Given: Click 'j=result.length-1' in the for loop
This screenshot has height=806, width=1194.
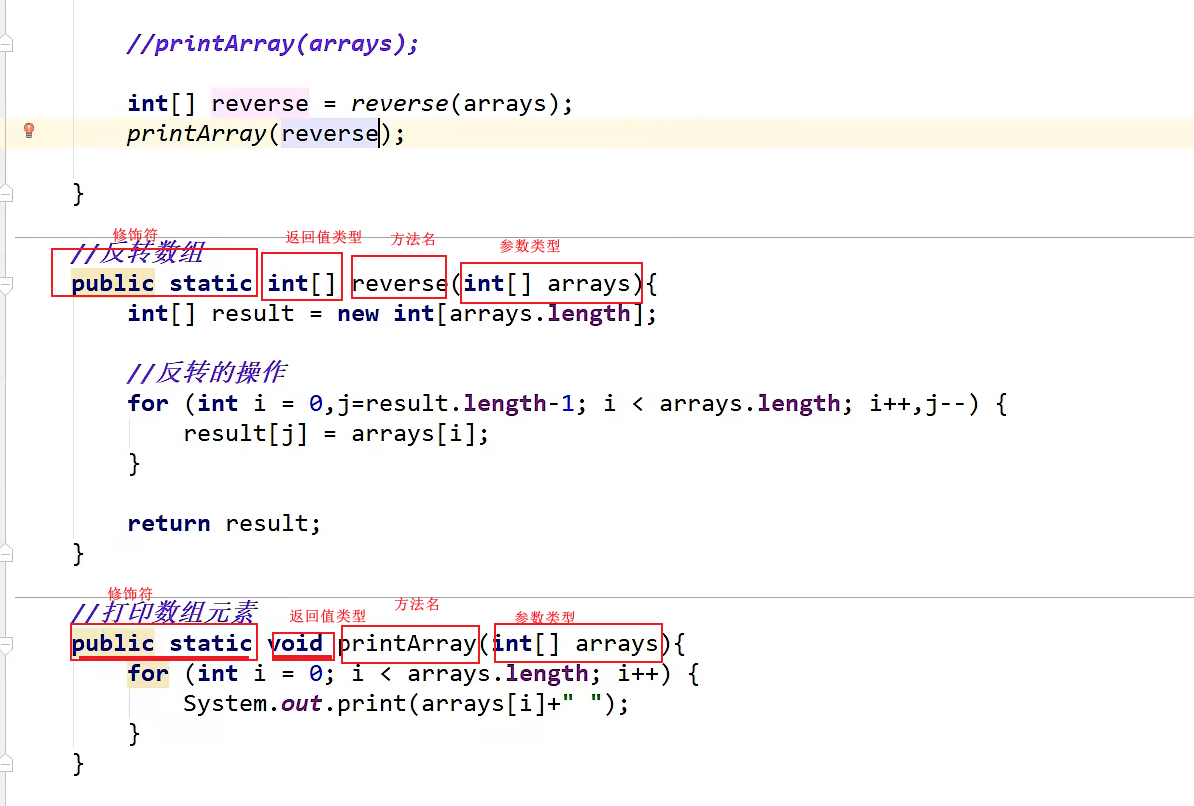Looking at the screenshot, I should [456, 404].
